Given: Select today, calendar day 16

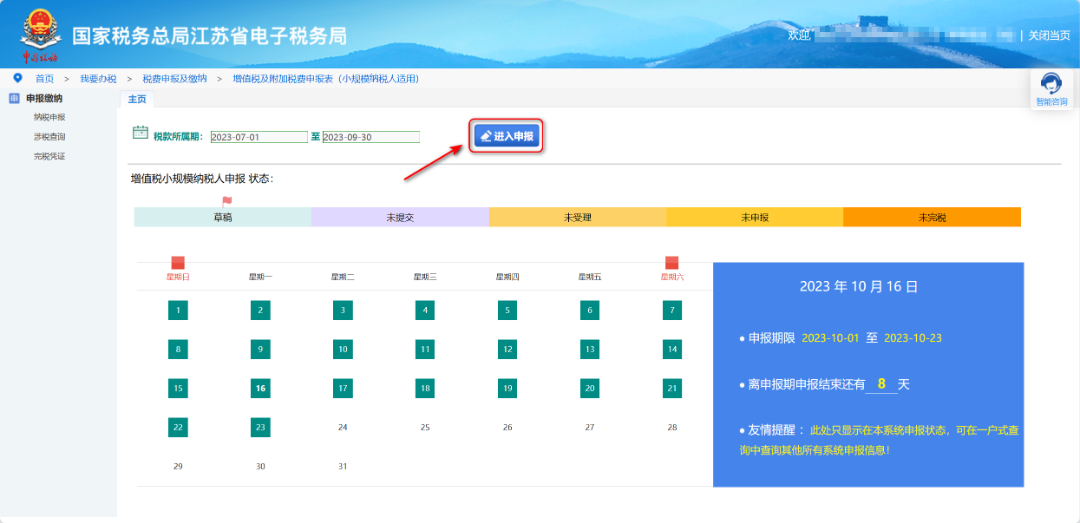Looking at the screenshot, I should pos(260,388).
